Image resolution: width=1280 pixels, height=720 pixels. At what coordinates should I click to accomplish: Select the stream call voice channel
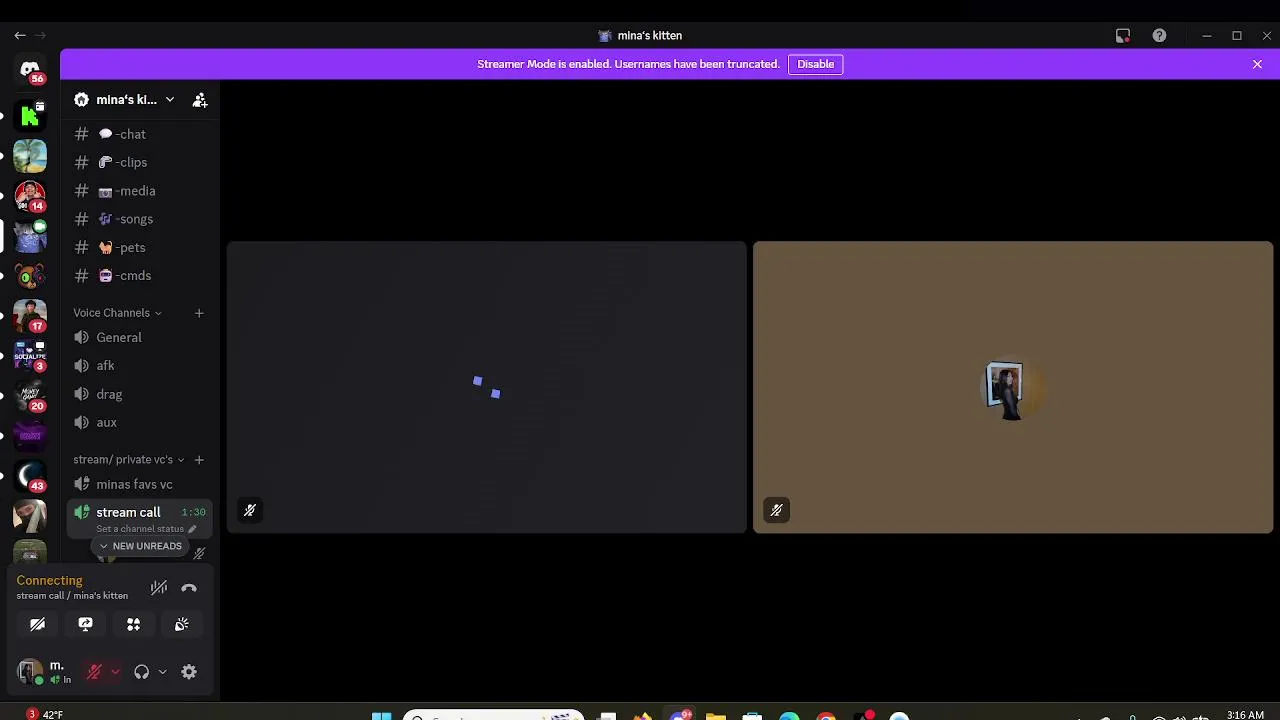140,519
